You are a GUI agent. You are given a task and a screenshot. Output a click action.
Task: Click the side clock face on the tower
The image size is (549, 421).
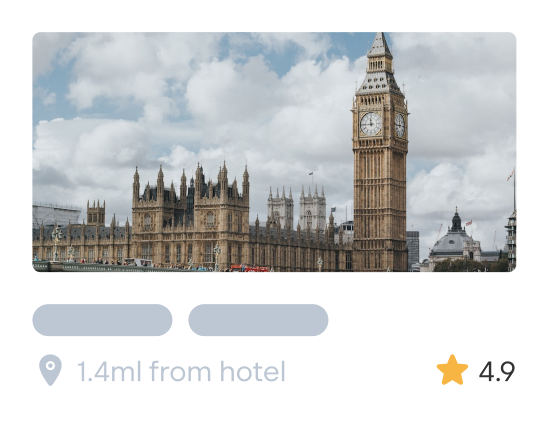[400, 125]
